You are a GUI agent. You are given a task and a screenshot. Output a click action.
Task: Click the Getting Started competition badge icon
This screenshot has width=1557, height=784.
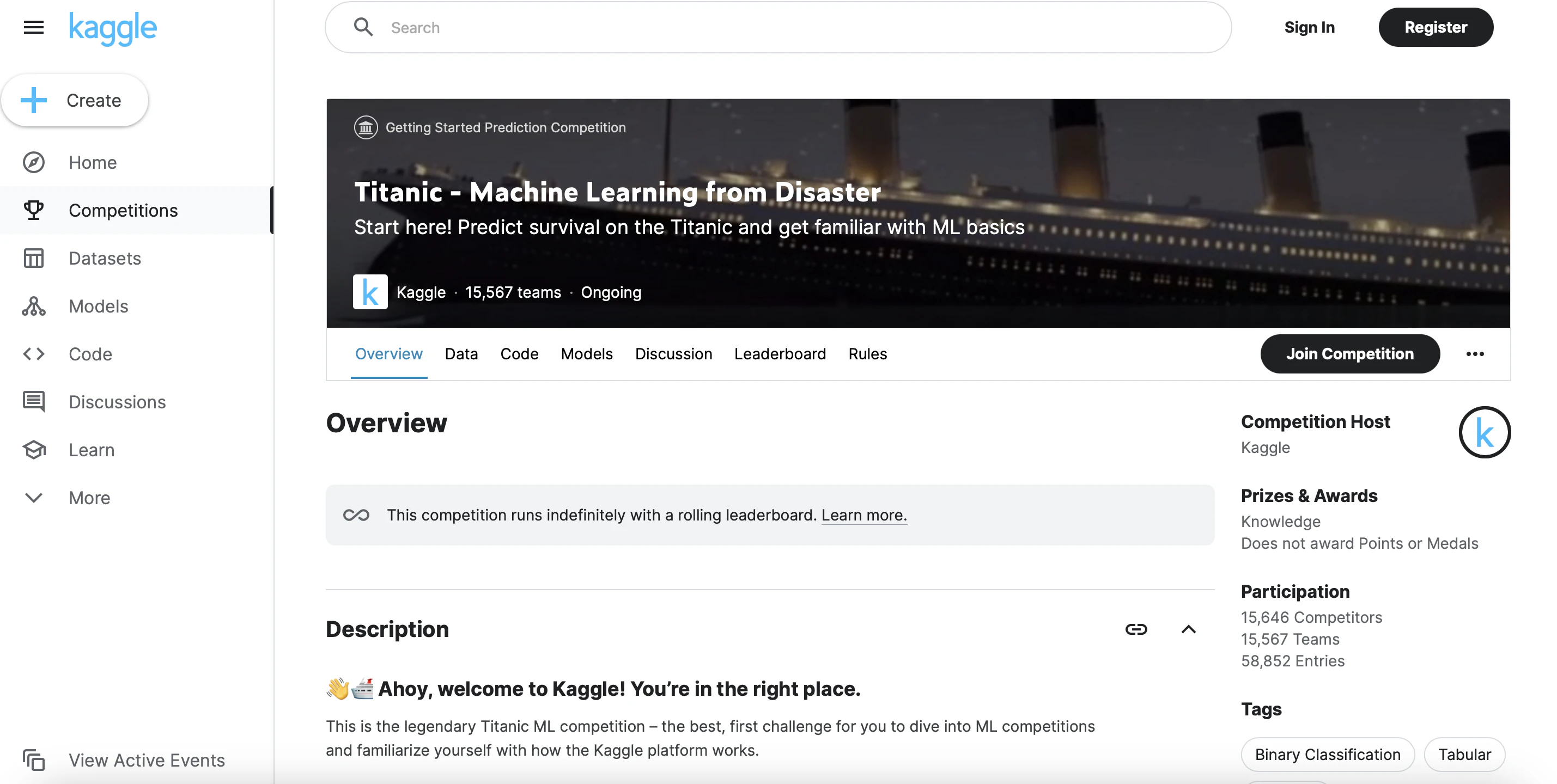(x=366, y=127)
